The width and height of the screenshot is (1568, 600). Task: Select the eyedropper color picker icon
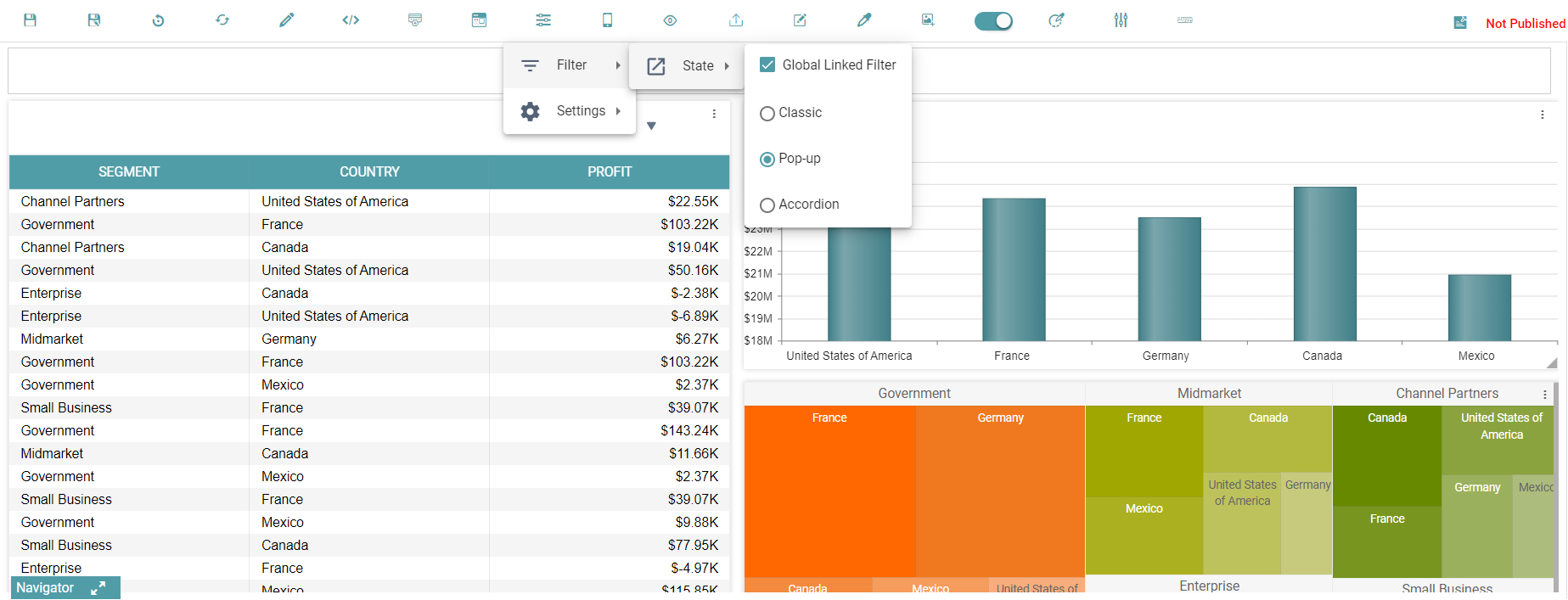click(864, 20)
